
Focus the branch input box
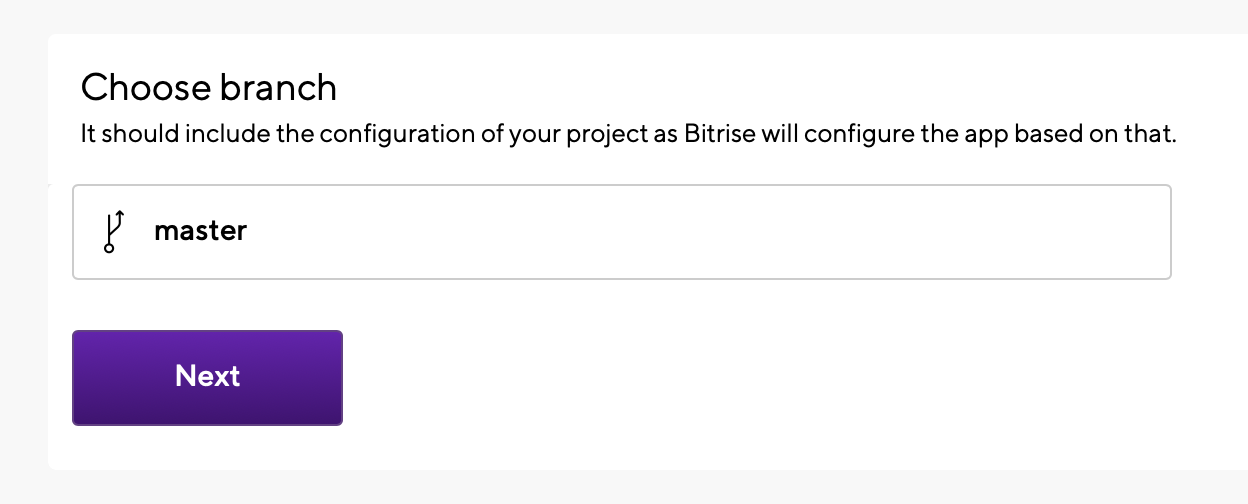621,232
